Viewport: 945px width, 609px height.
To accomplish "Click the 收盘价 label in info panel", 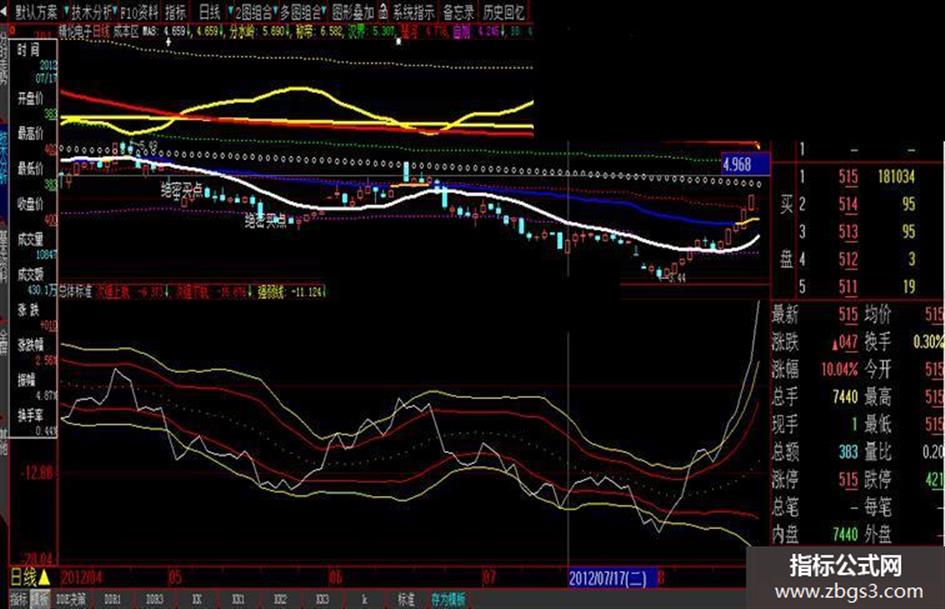I will tap(30, 203).
